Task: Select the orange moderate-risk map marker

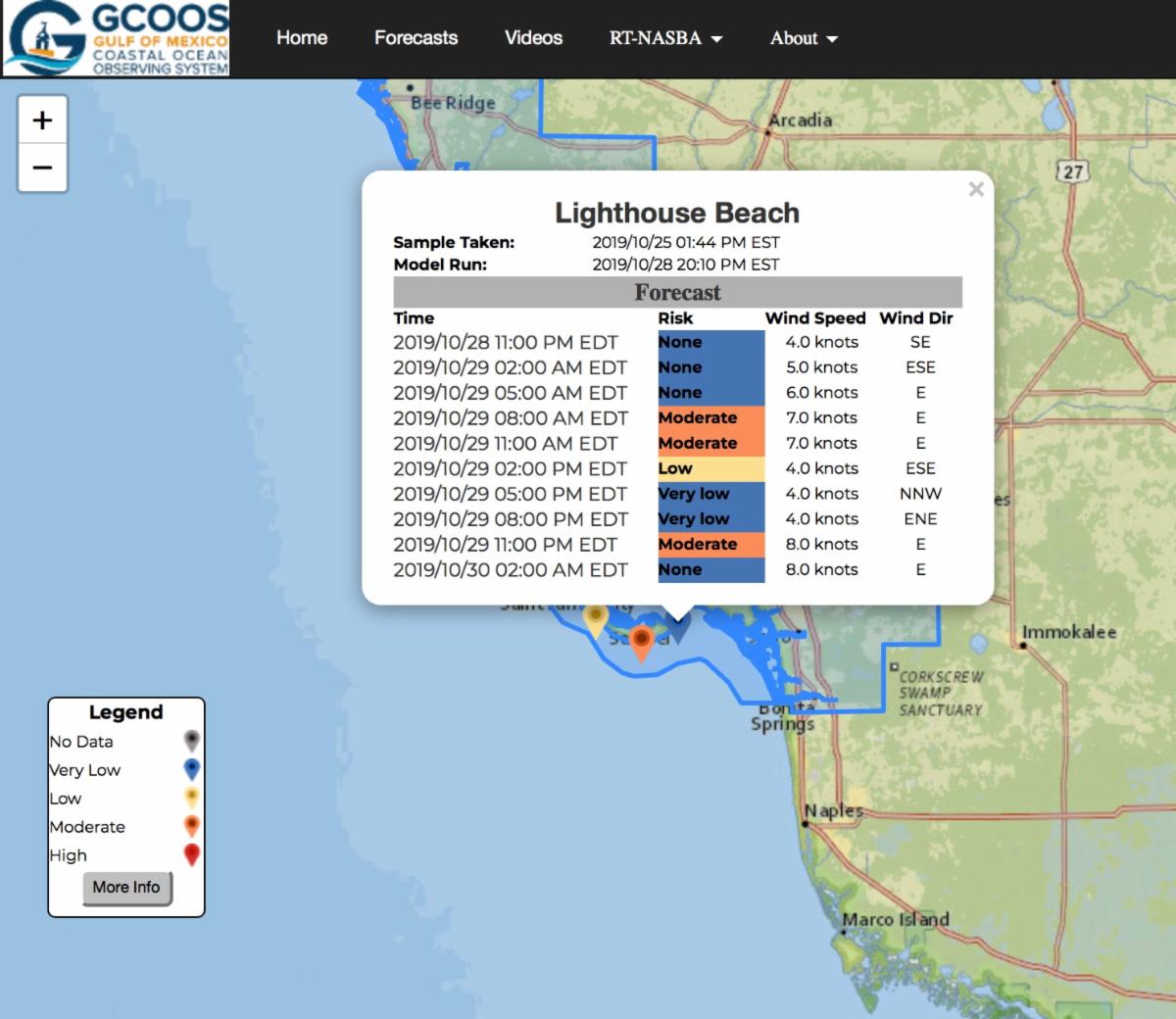Action: tap(641, 641)
